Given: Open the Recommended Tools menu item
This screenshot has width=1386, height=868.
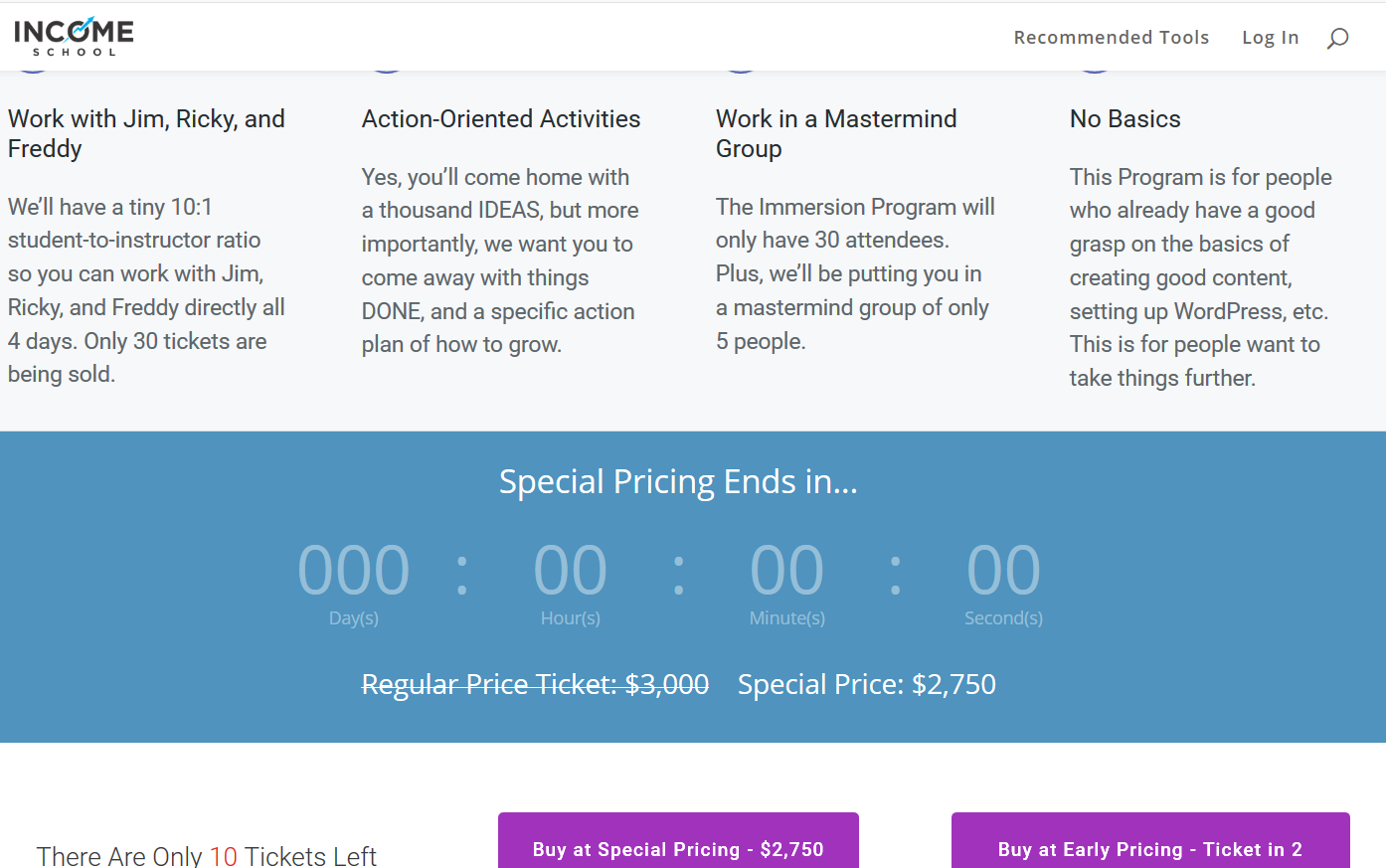Looking at the screenshot, I should click(x=1112, y=37).
